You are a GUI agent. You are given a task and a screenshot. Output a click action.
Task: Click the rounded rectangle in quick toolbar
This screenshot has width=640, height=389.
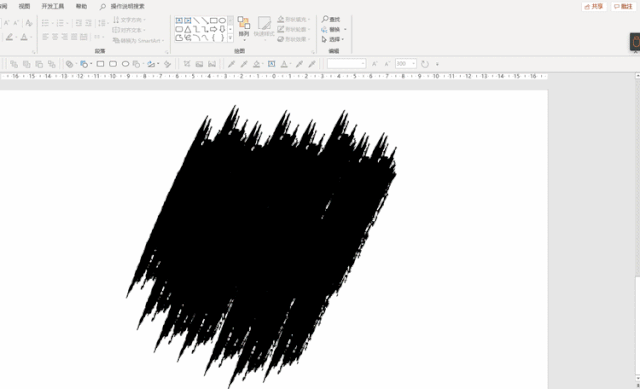113,64
